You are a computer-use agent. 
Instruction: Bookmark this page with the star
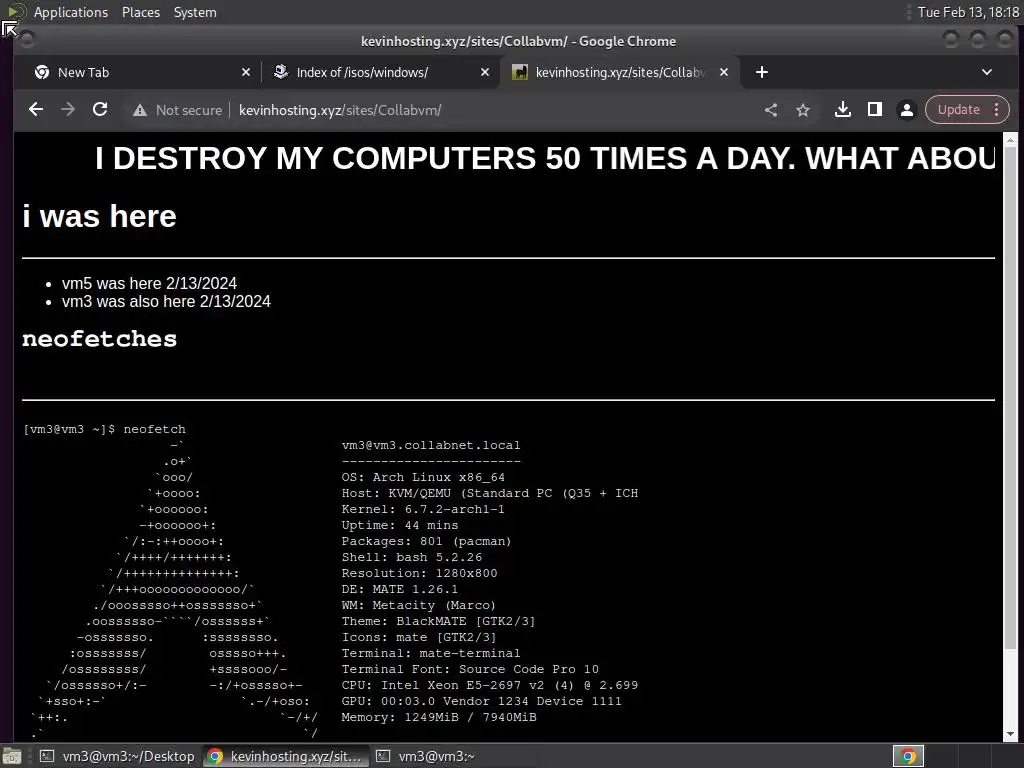[803, 110]
